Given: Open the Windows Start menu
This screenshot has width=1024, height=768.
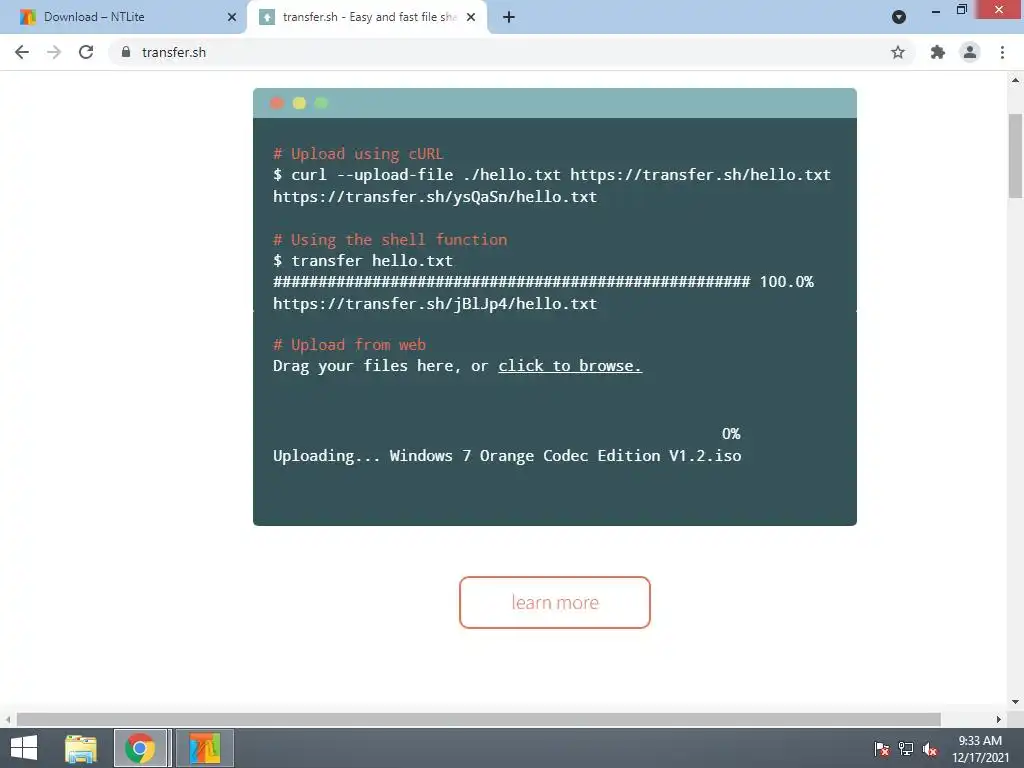Looking at the screenshot, I should pos(24,748).
